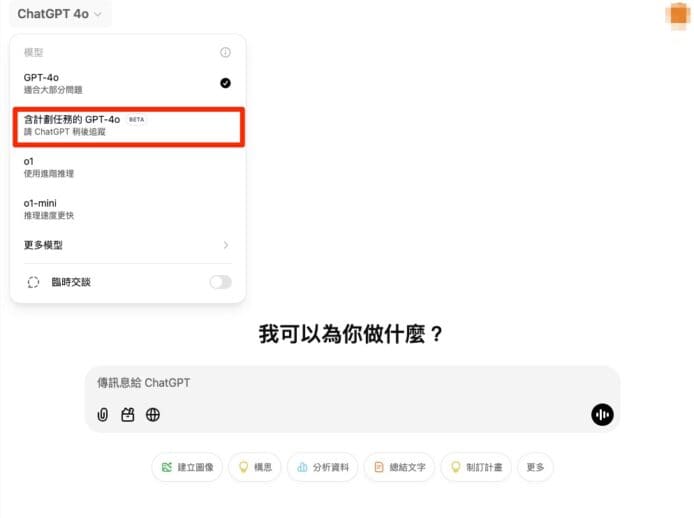Click the 建立圖像 suggestion button

point(187,467)
